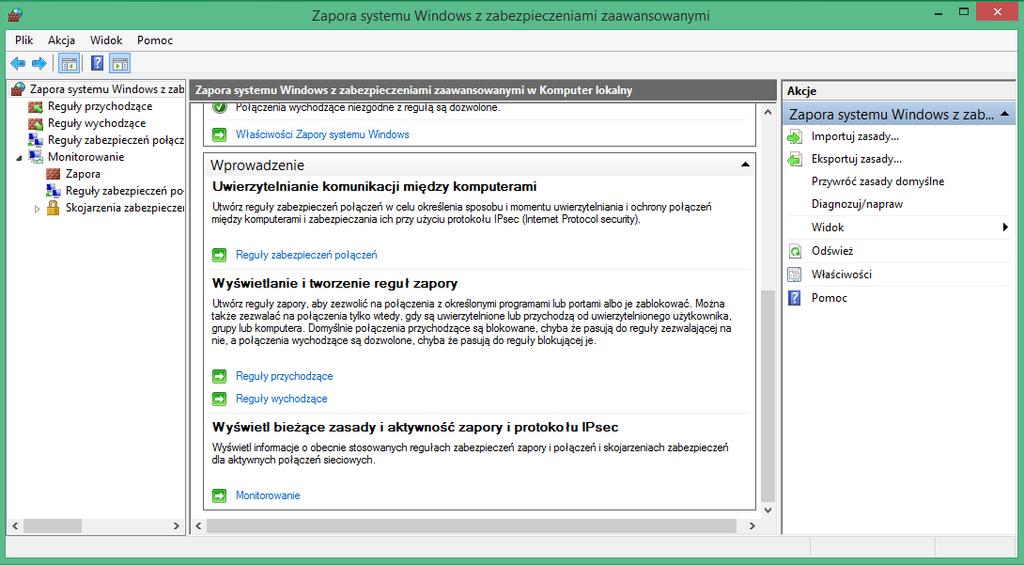This screenshot has height=565, width=1024.
Task: Open the Pomoc menu in the menu bar
Action: pyautogui.click(x=155, y=40)
